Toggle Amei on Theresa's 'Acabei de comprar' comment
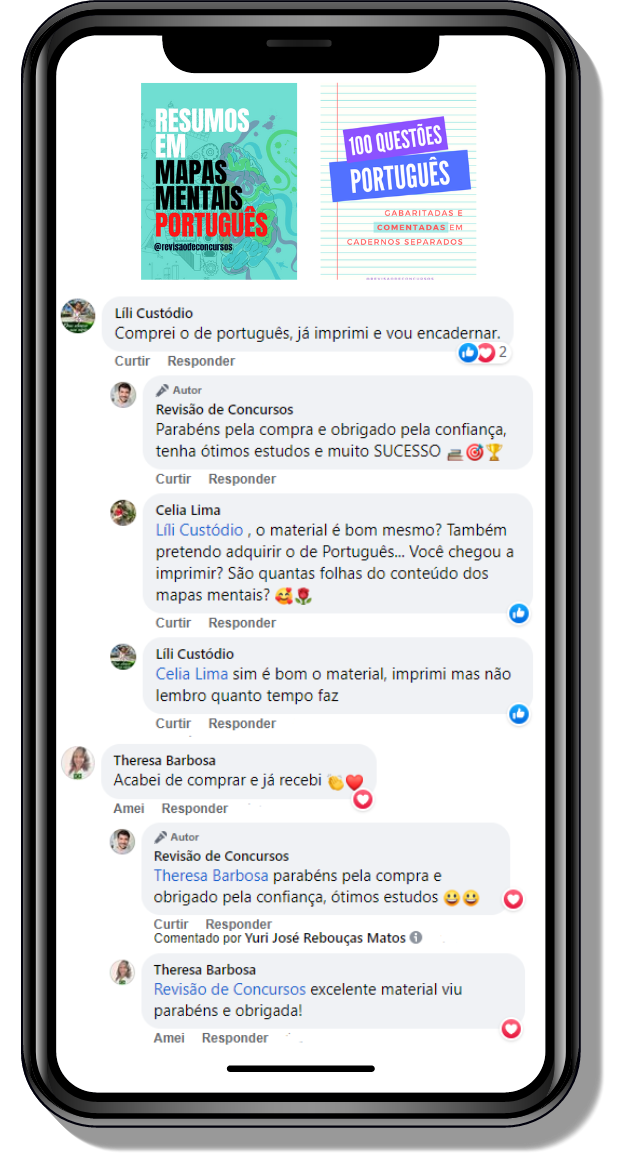Image resolution: width=625 pixels, height=1153 pixels. click(x=129, y=808)
